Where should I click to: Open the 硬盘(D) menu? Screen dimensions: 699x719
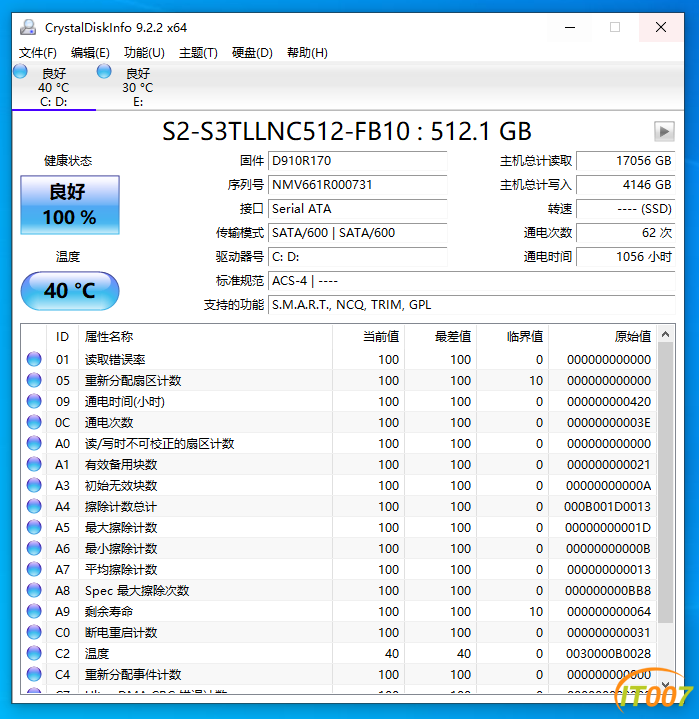pyautogui.click(x=252, y=53)
